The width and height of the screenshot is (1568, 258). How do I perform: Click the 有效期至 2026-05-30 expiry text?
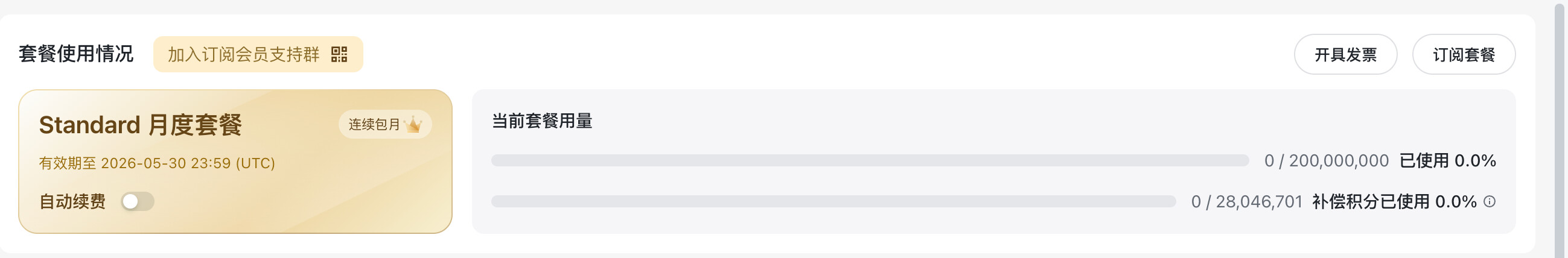coord(157,163)
